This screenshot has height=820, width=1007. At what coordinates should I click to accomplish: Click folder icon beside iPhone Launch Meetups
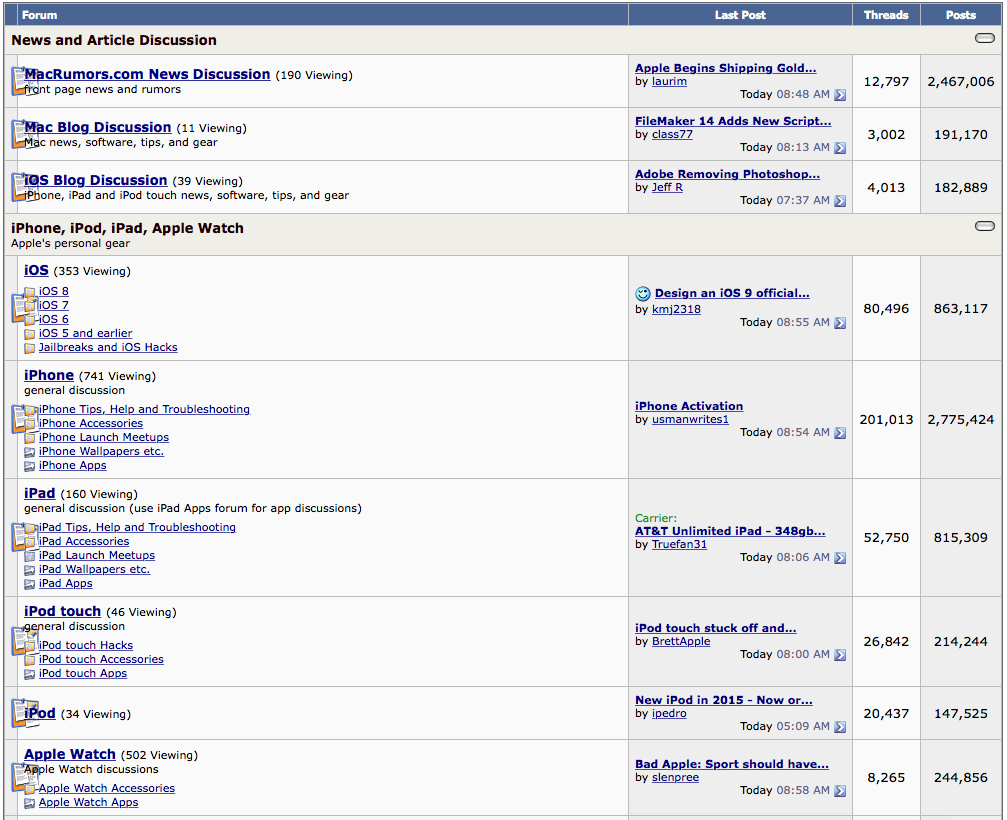click(x=30, y=438)
